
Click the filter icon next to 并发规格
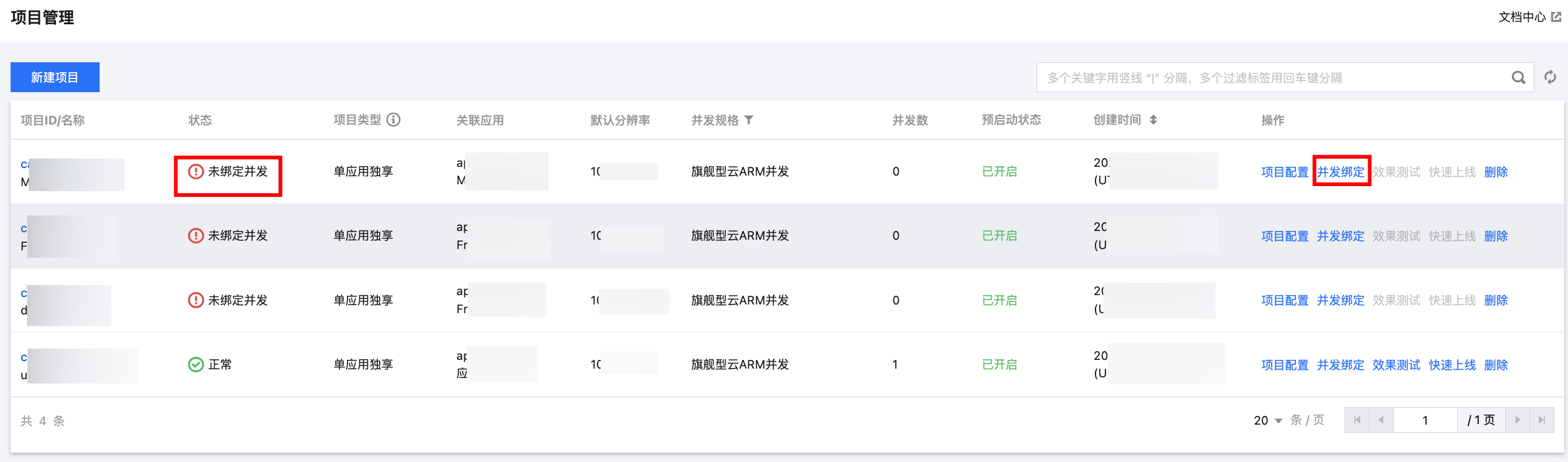point(749,120)
